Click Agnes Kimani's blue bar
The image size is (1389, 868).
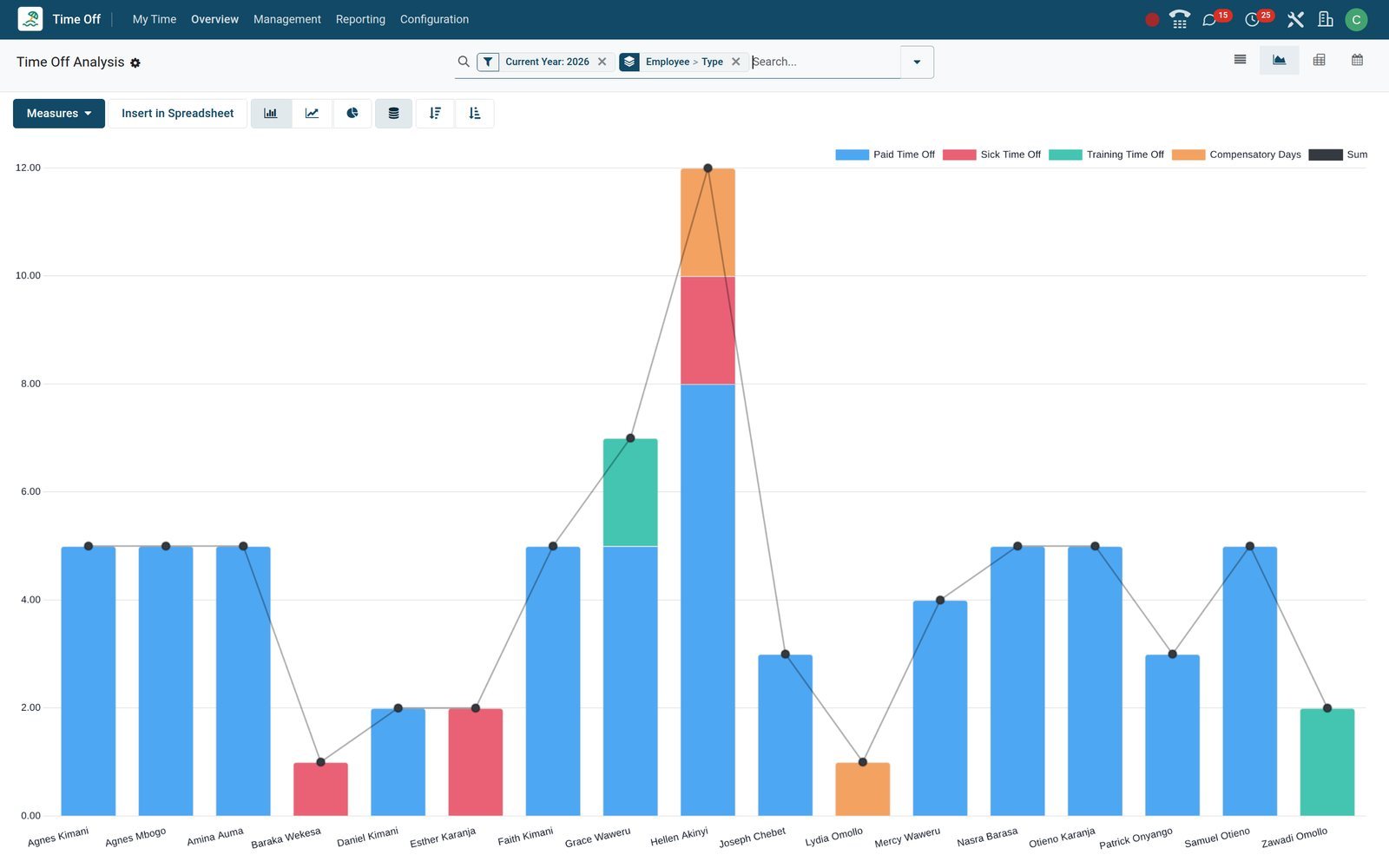click(89, 681)
